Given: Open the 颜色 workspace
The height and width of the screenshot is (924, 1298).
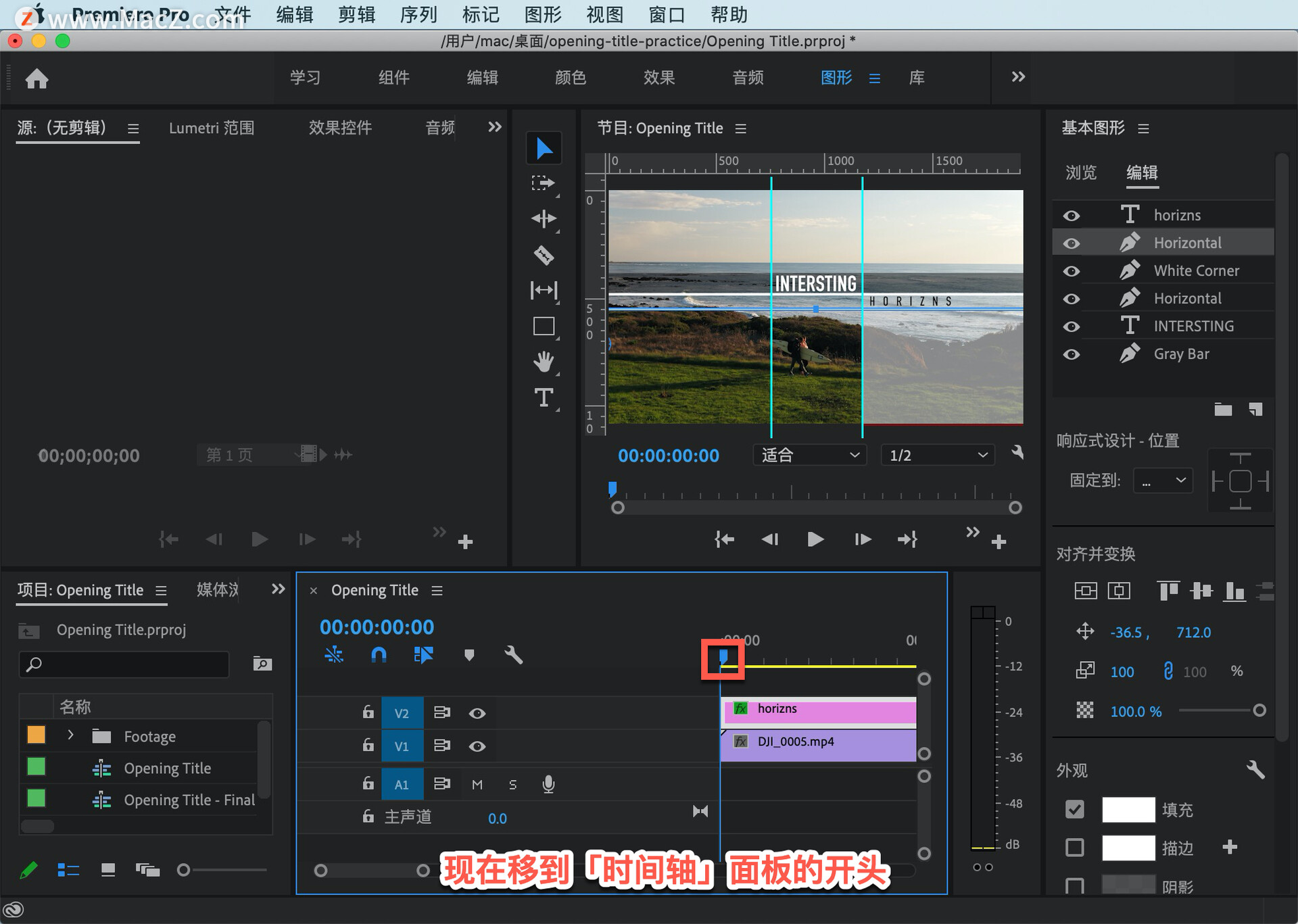Looking at the screenshot, I should tap(570, 78).
